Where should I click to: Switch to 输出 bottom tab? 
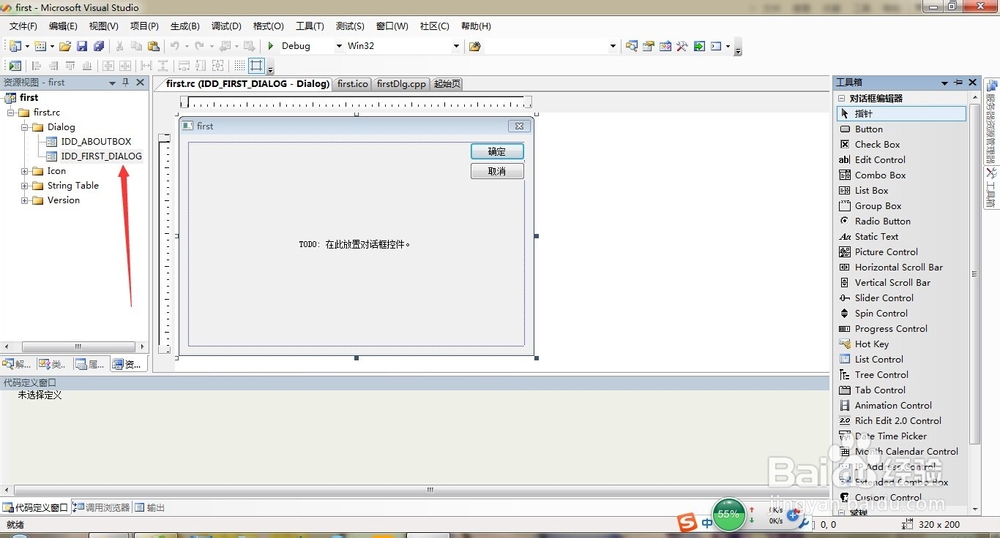pos(150,507)
